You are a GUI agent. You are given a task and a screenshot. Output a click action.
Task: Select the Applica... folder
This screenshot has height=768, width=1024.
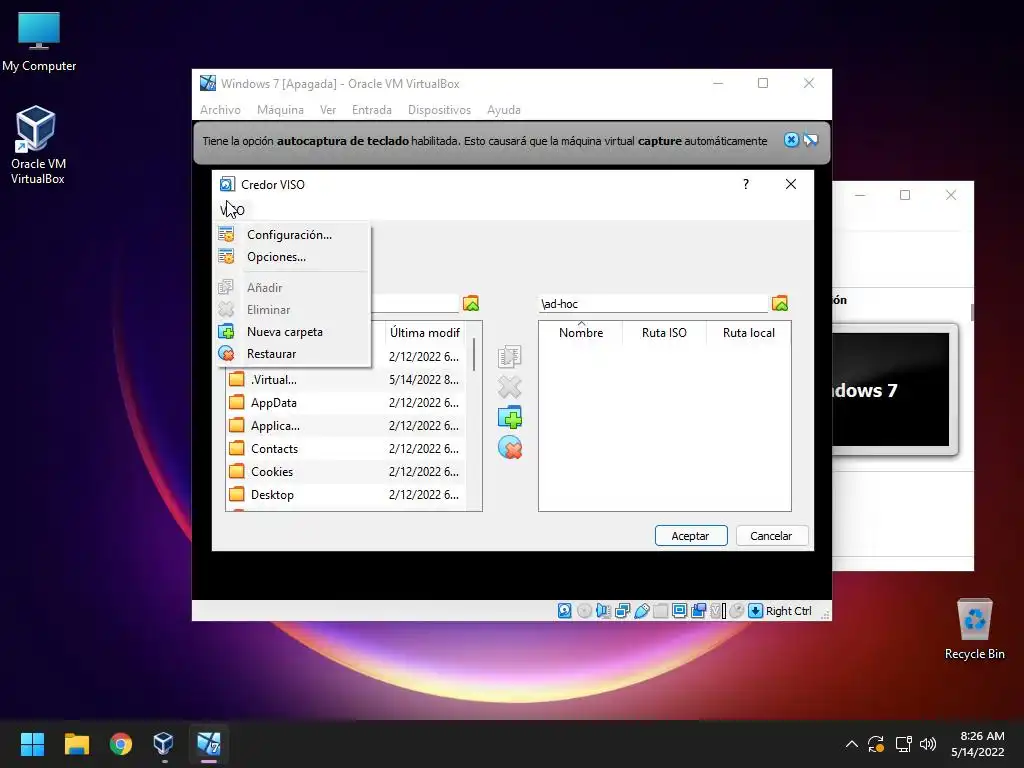pyautogui.click(x=346, y=426)
